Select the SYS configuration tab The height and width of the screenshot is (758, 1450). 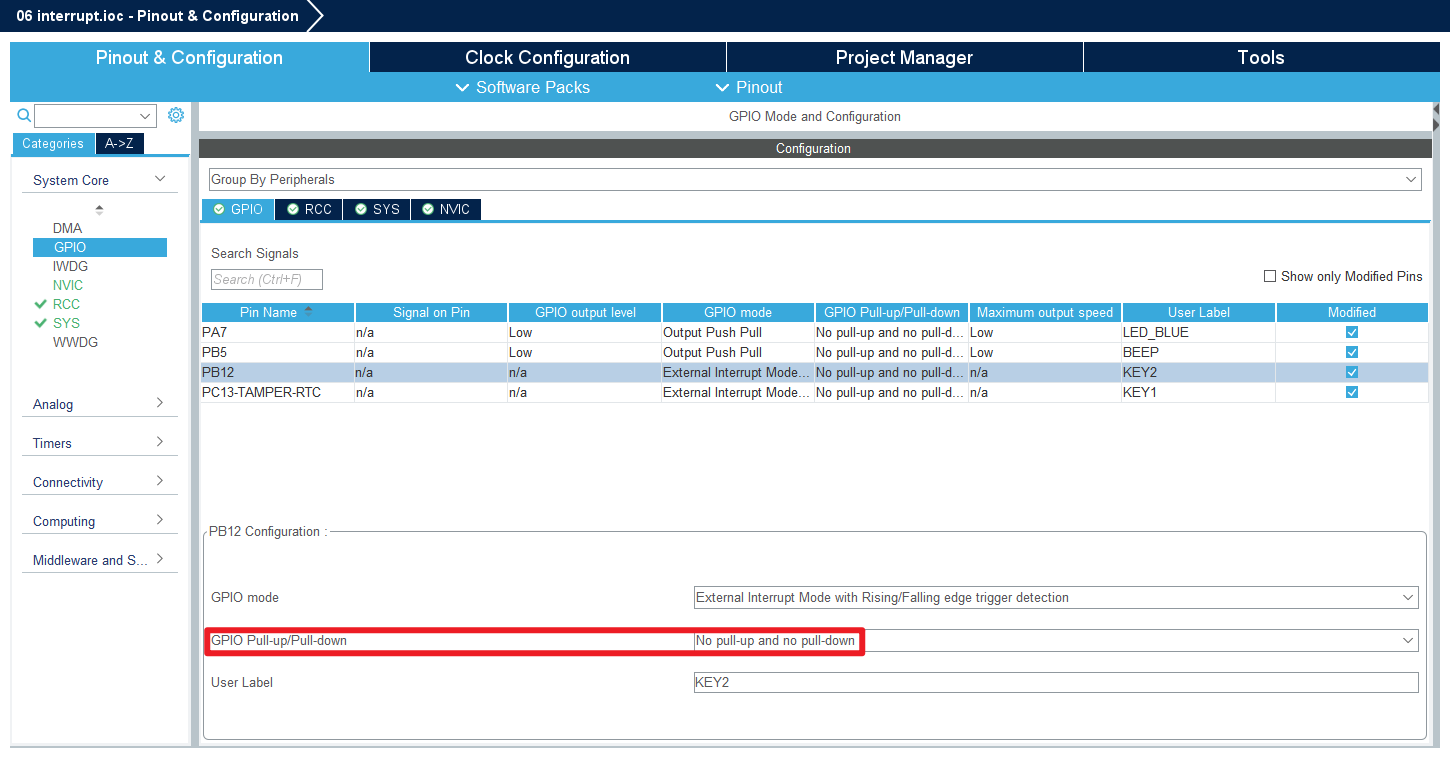tap(377, 209)
